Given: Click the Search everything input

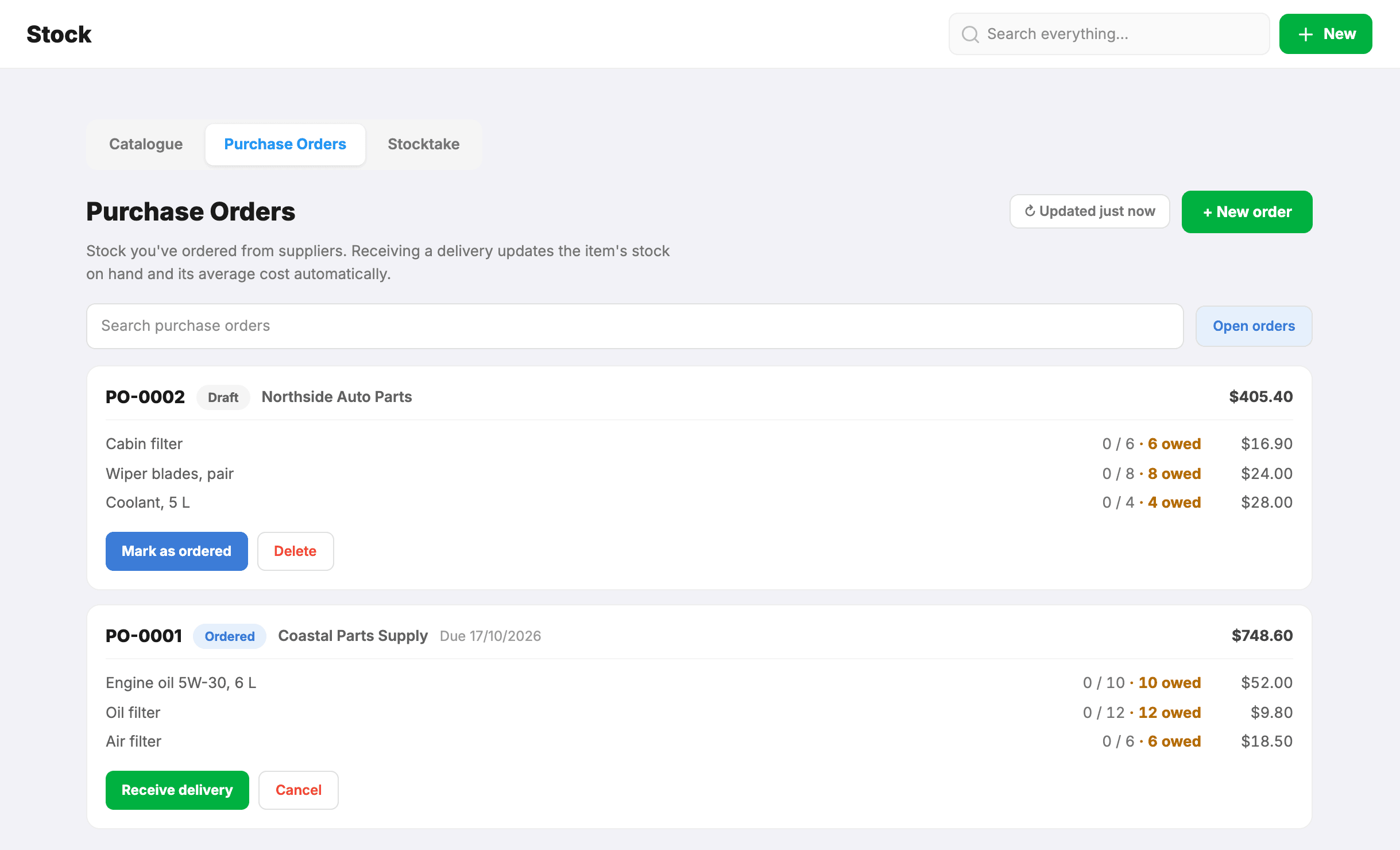Looking at the screenshot, I should click(1109, 34).
